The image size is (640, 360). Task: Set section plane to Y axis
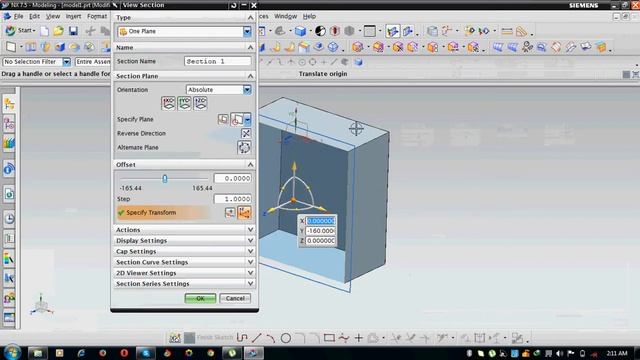pos(184,103)
